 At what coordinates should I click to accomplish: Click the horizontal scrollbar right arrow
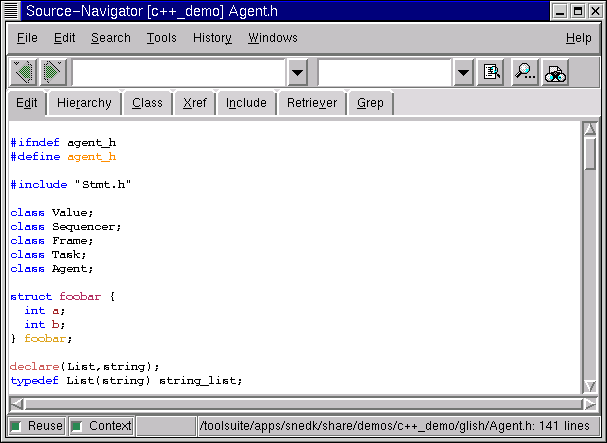tap(590, 404)
